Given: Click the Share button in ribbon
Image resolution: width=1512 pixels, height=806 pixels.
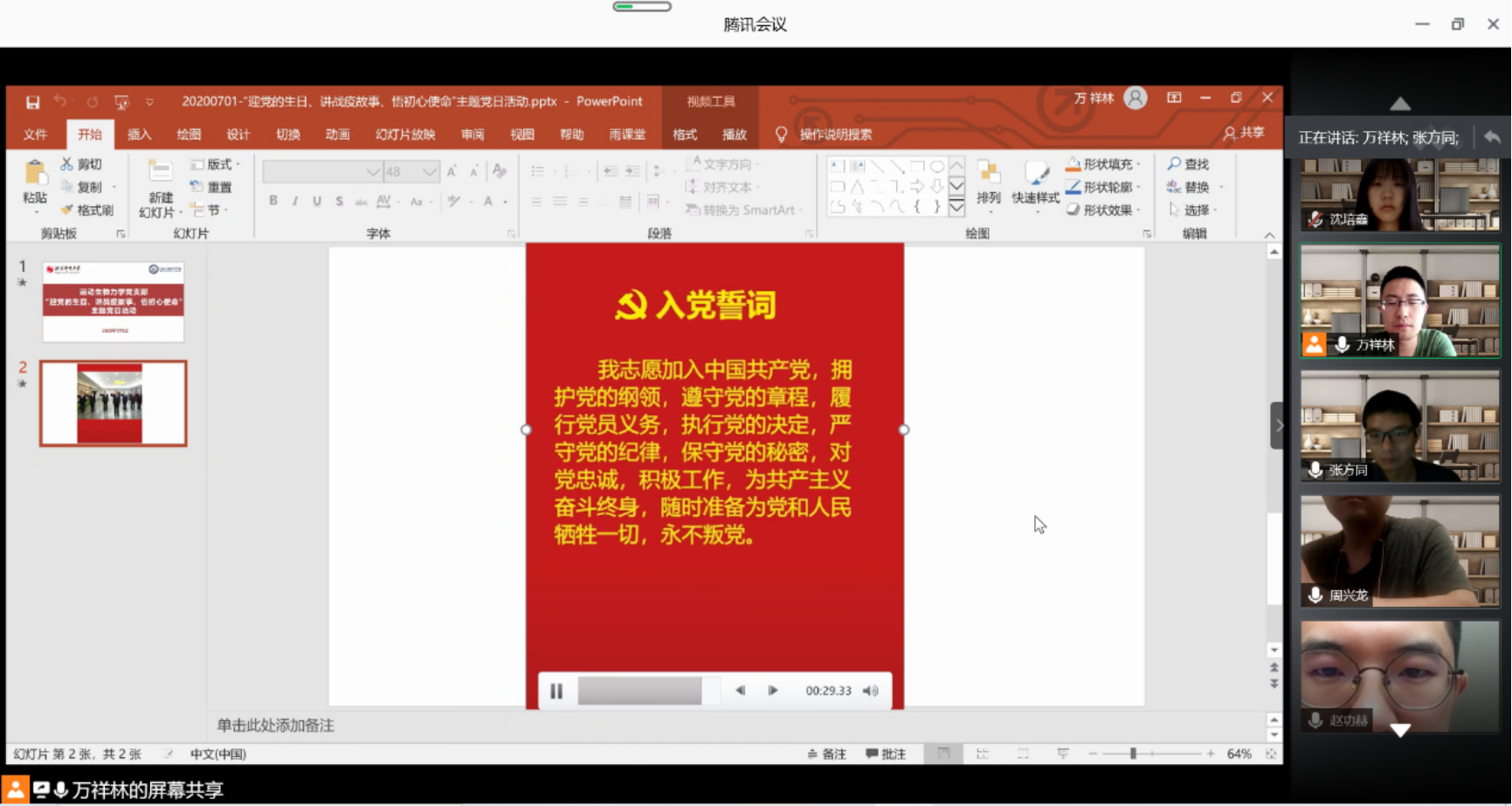Looking at the screenshot, I should pos(1244,133).
